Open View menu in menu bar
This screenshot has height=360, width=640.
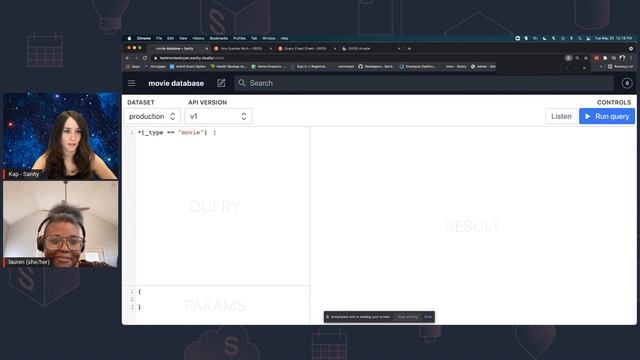pyautogui.click(x=183, y=38)
